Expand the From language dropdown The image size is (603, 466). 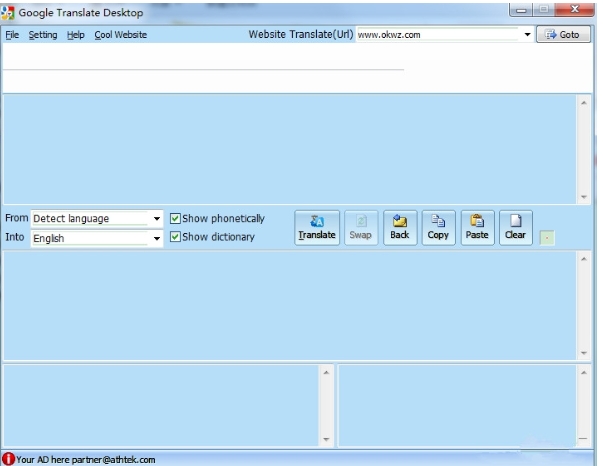(157, 219)
